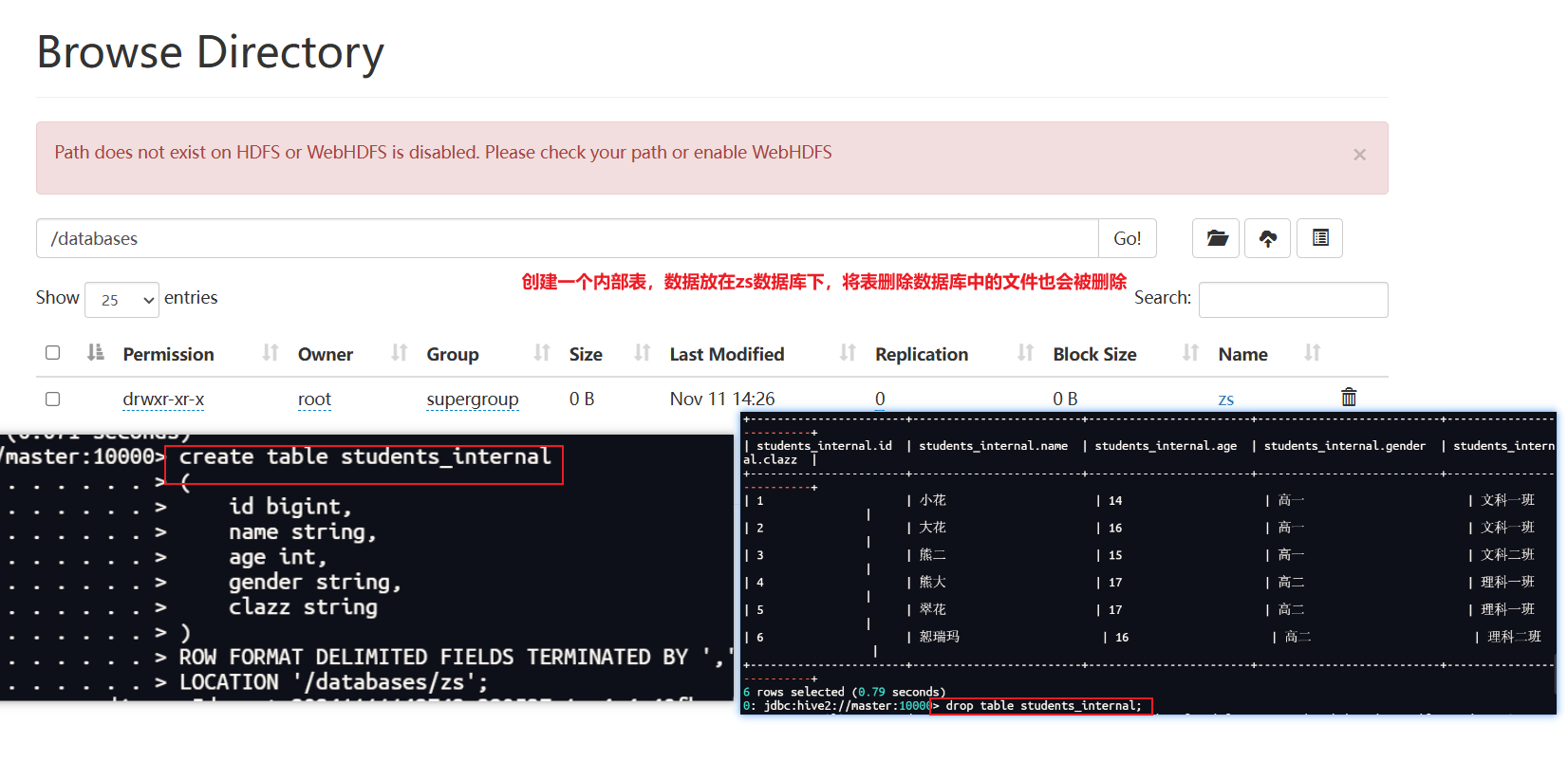Open the Show entries dropdown
The width and height of the screenshot is (1568, 762).
(121, 300)
